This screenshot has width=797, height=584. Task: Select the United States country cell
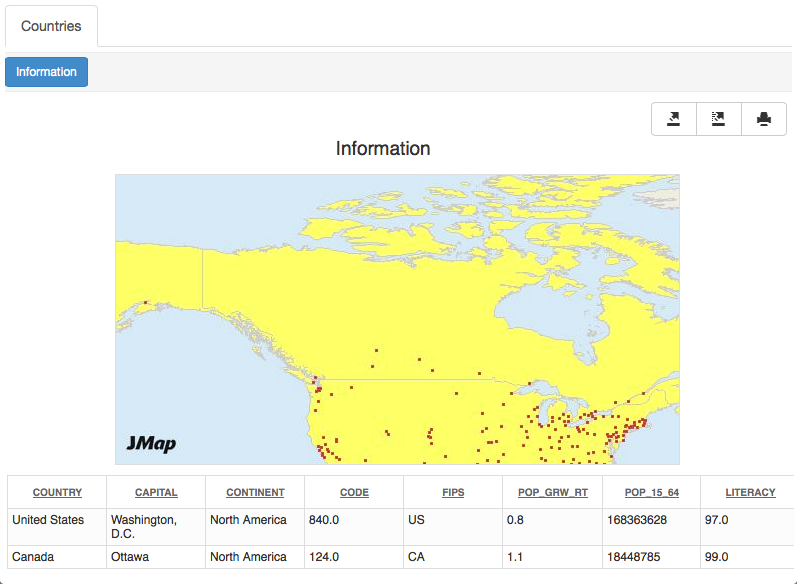tap(48, 520)
